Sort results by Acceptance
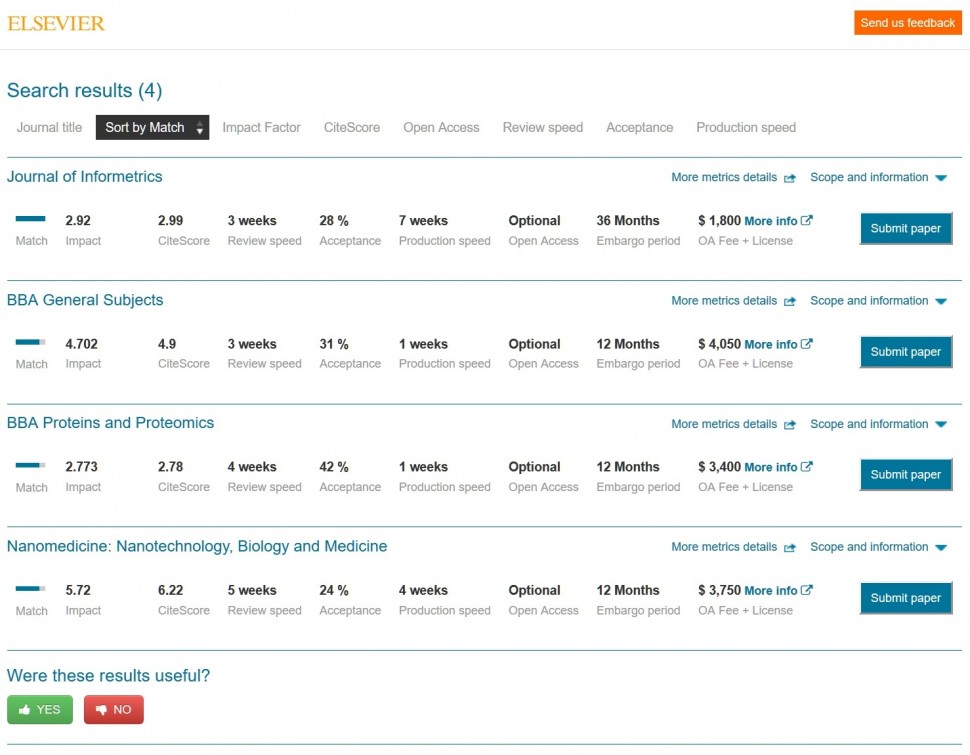 640,127
